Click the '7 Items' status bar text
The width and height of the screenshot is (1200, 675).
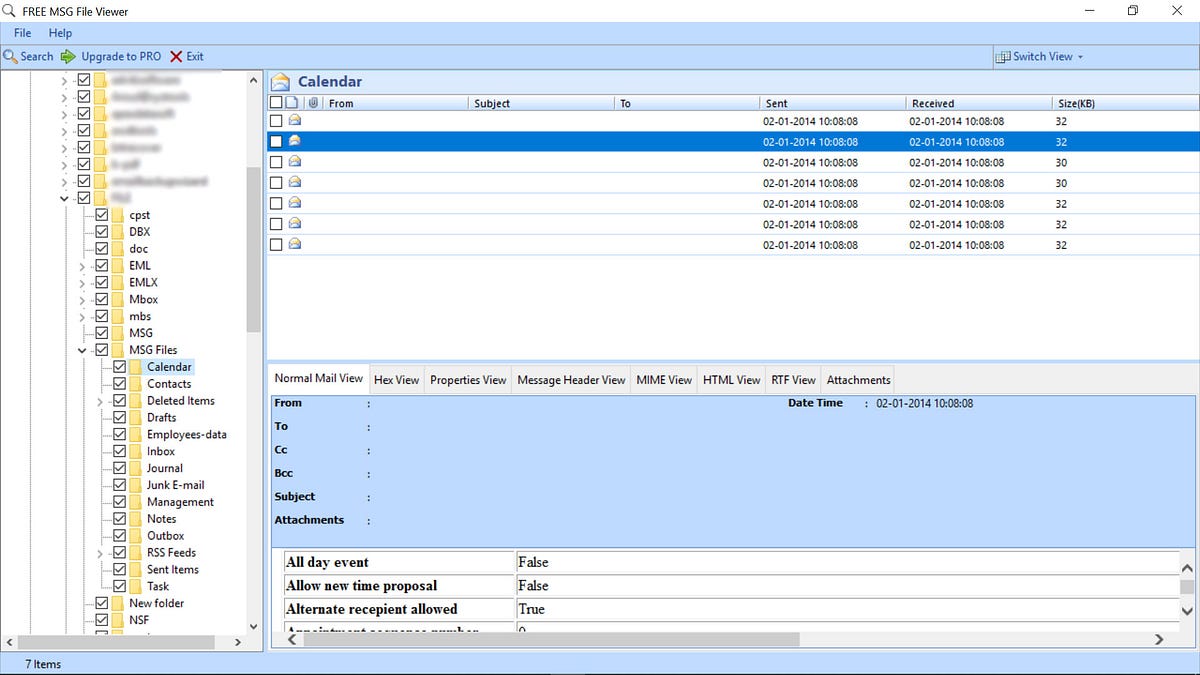tap(43, 664)
